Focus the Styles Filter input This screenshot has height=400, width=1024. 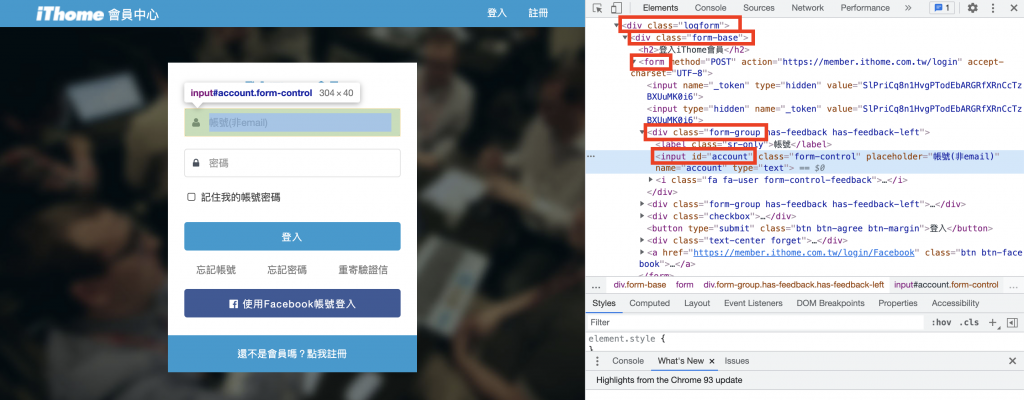pos(754,322)
